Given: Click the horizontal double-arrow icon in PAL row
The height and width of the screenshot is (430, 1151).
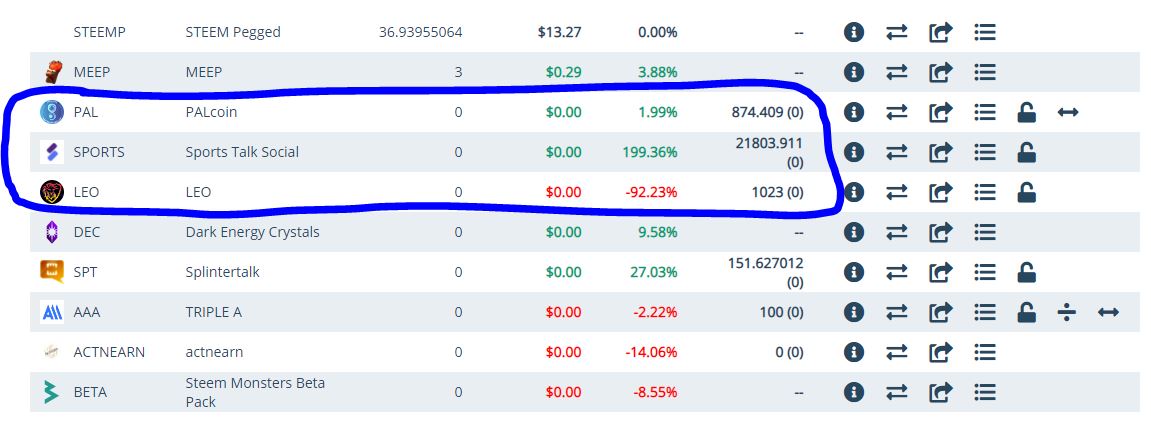Looking at the screenshot, I should pos(1067,112).
